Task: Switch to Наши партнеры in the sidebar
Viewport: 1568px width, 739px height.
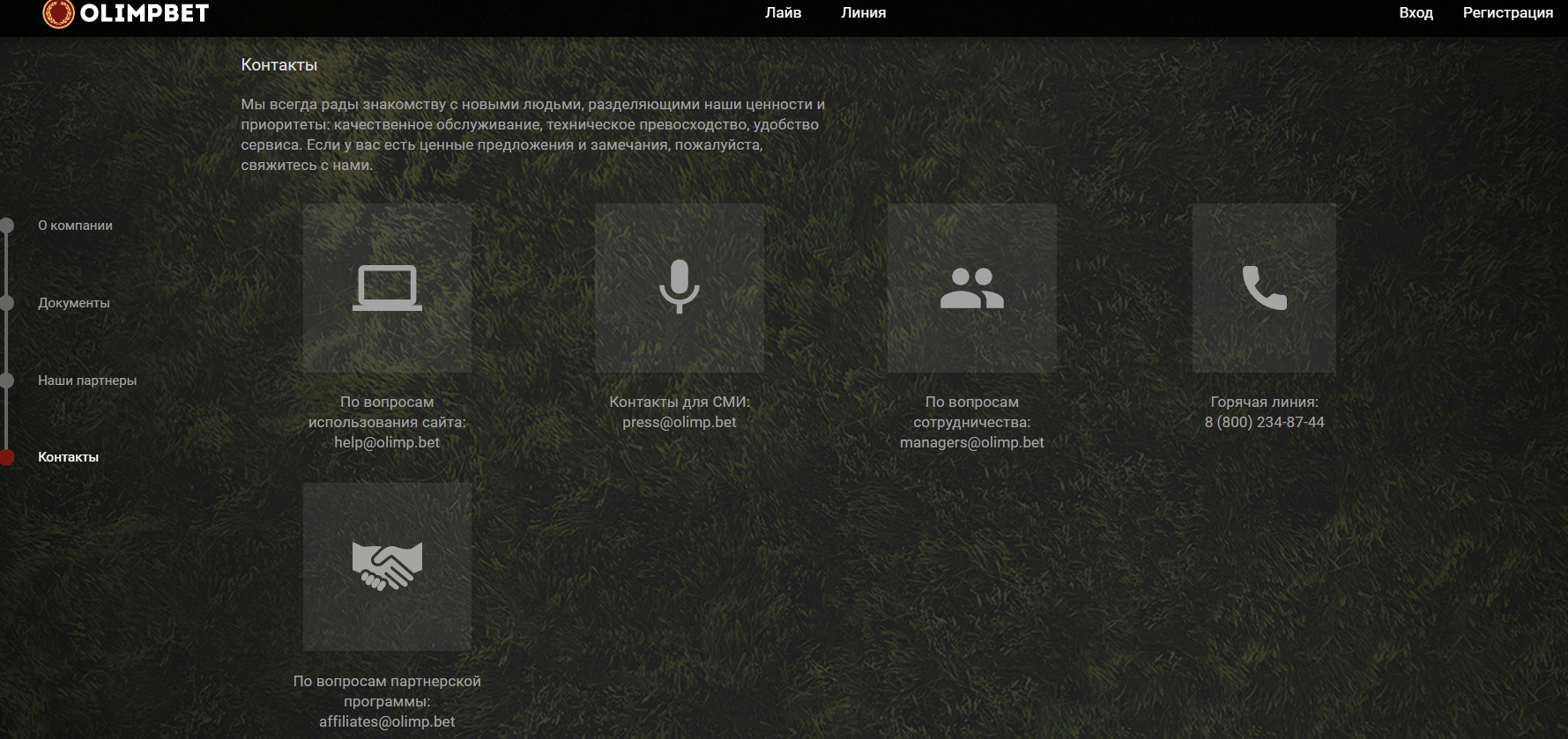Action: tap(87, 381)
